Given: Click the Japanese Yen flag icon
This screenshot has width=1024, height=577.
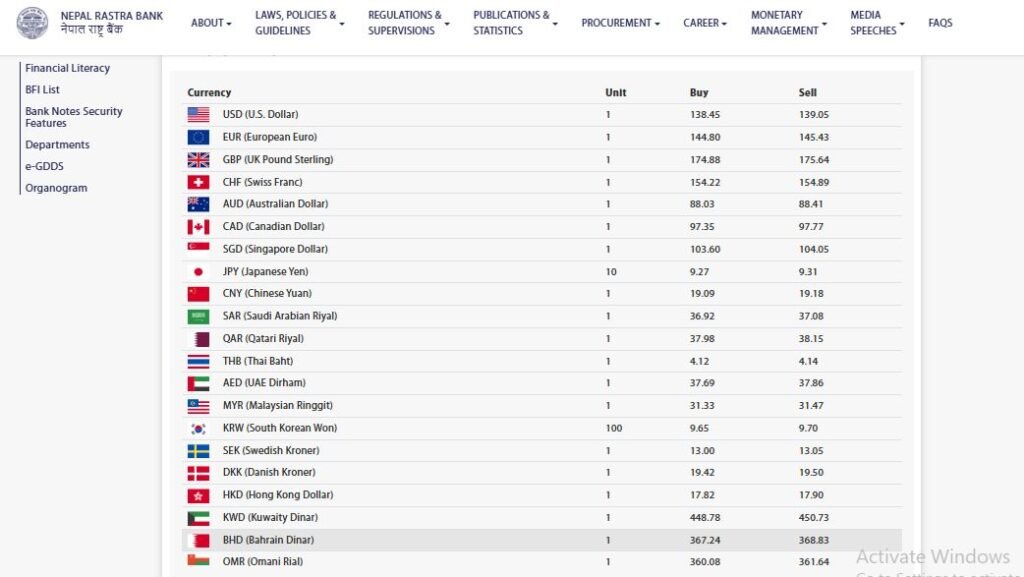Looking at the screenshot, I should pyautogui.click(x=198, y=272).
